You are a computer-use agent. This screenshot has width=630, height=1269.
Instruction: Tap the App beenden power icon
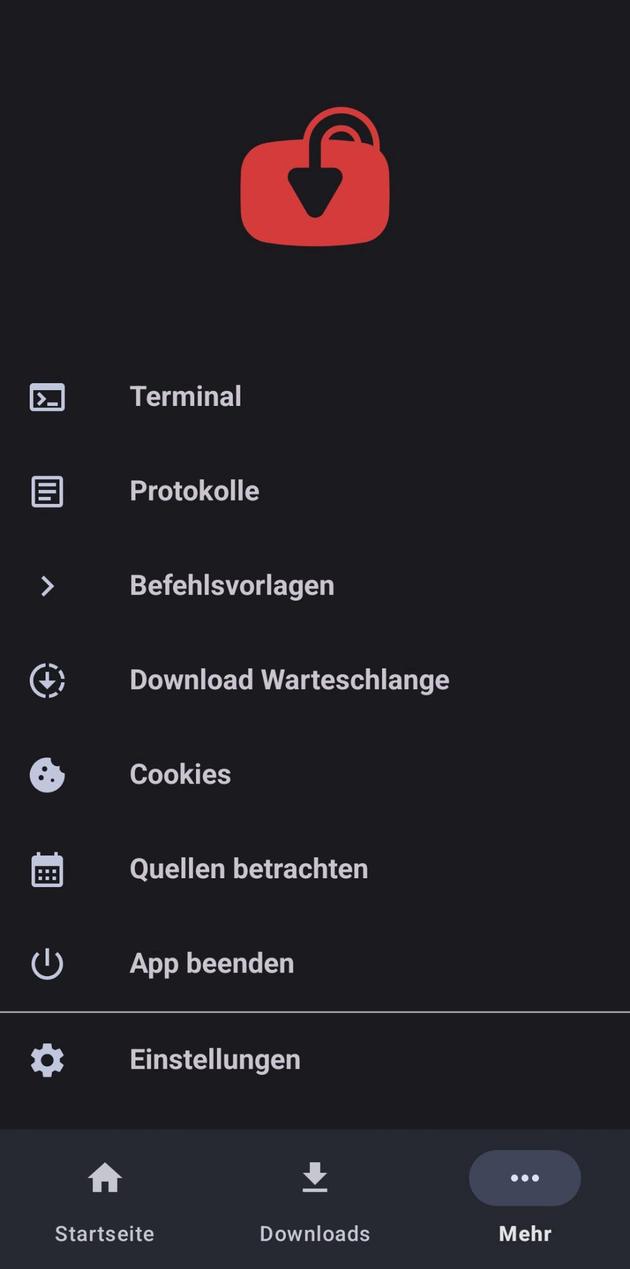[x=47, y=964]
